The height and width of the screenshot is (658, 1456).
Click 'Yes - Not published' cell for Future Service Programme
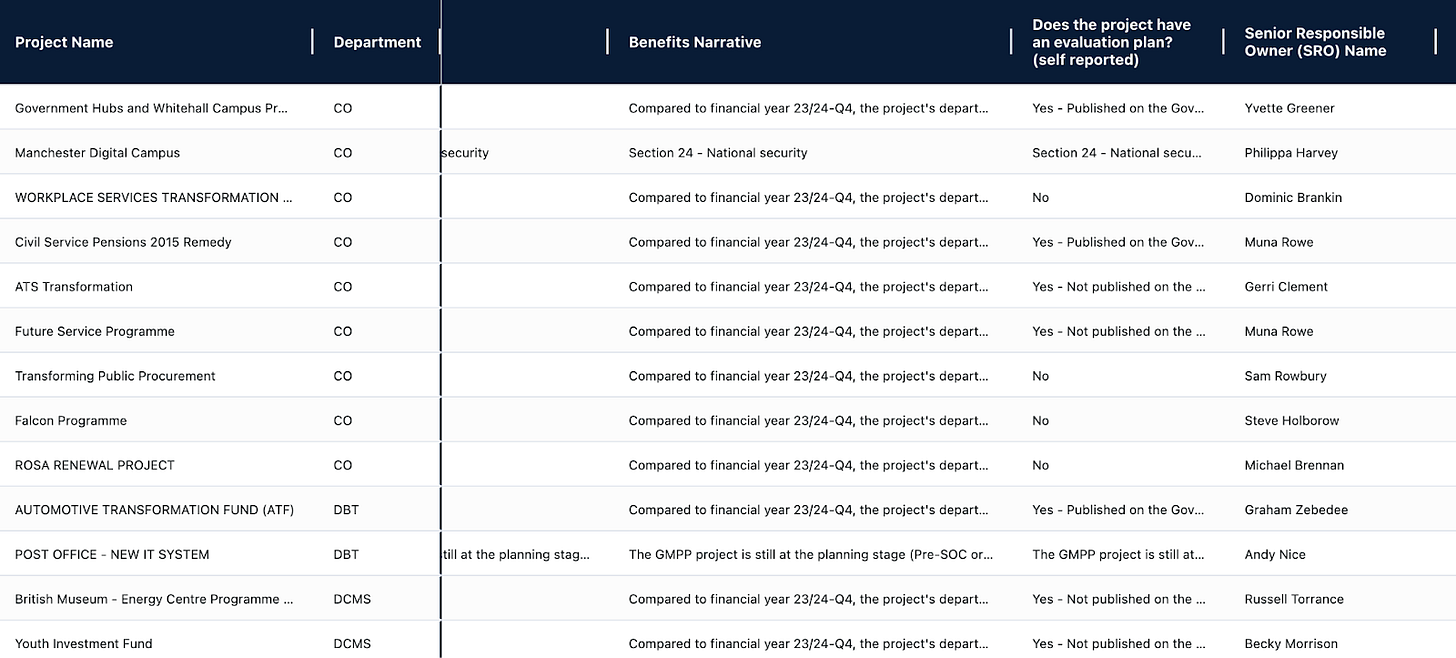1119,331
